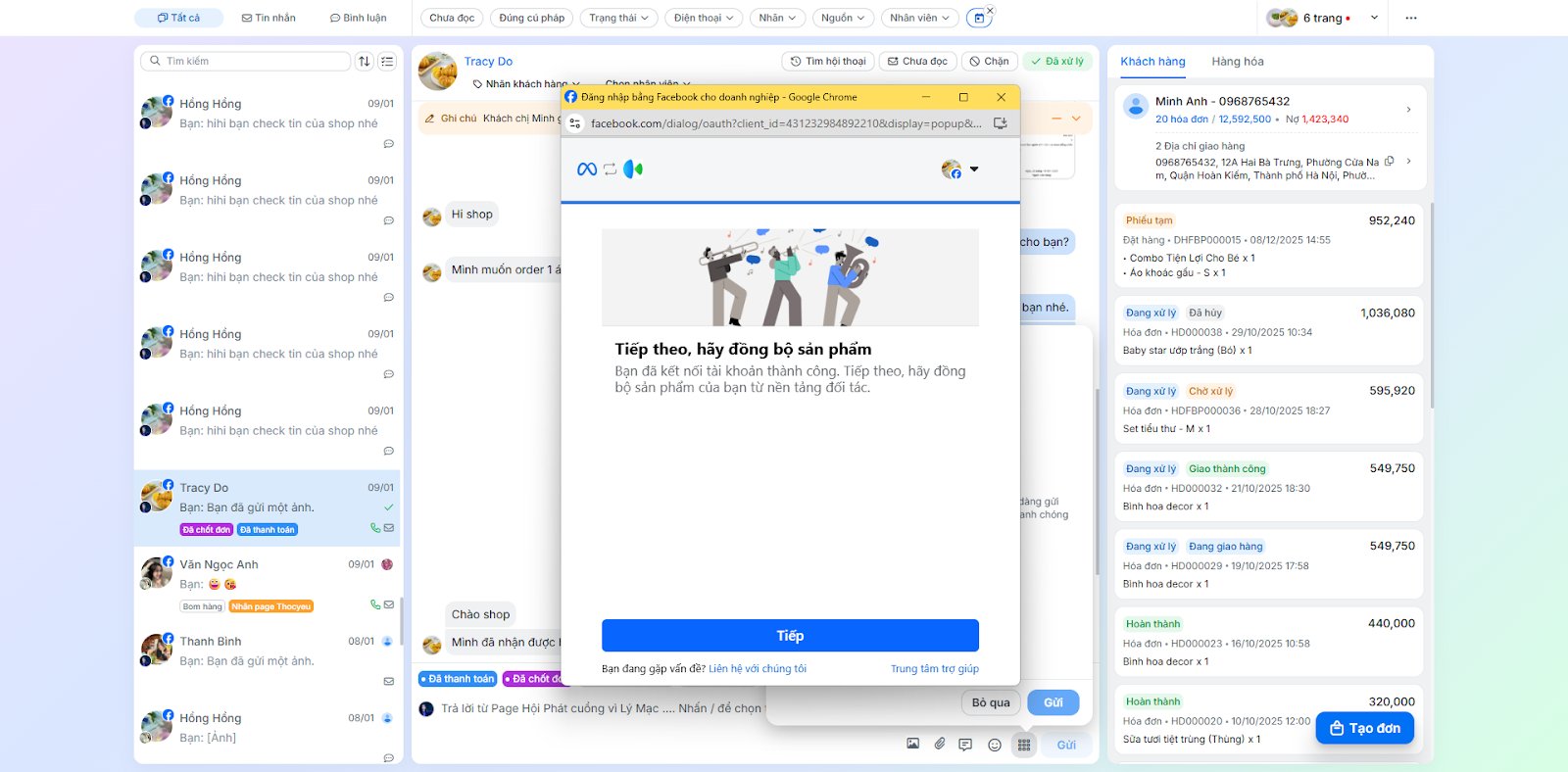Image resolution: width=1568 pixels, height=772 pixels.
Task: Click the insert image icon
Action: 912,745
